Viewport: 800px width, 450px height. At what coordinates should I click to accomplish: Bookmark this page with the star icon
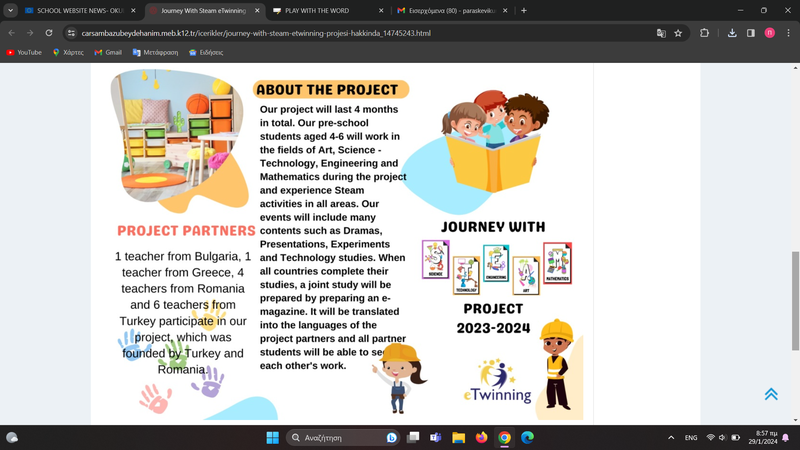pos(678,33)
